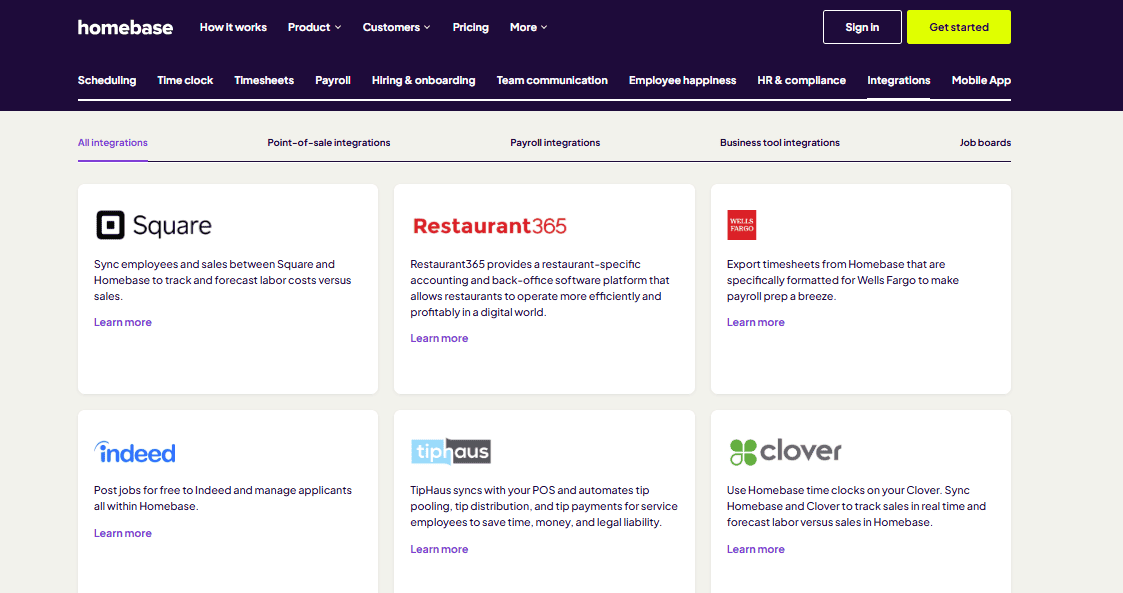Click the Indeed logo
Image resolution: width=1123 pixels, height=593 pixels.
[x=135, y=452]
